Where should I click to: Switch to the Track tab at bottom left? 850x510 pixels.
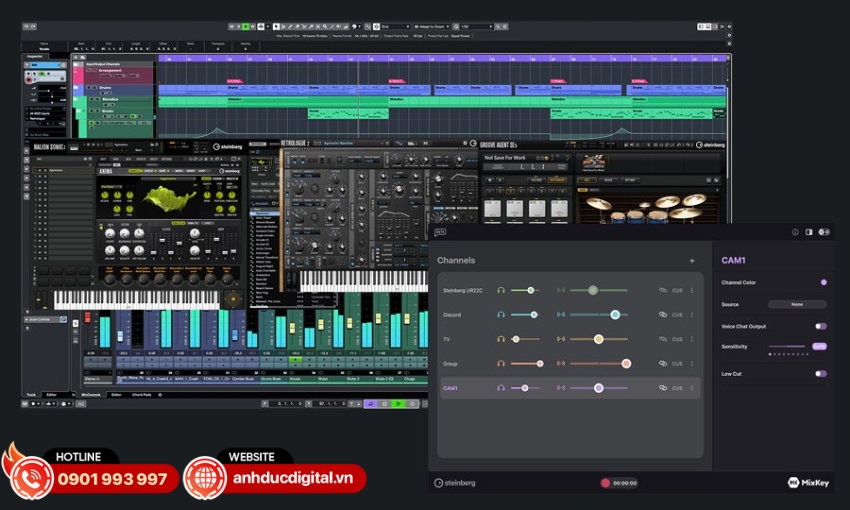[31, 395]
